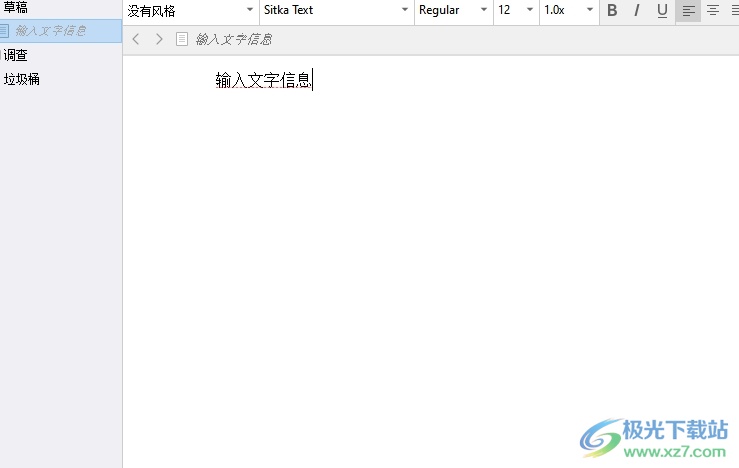The image size is (739, 468).
Task: Expand the Regular font style dropdown
Action: pyautogui.click(x=453, y=11)
